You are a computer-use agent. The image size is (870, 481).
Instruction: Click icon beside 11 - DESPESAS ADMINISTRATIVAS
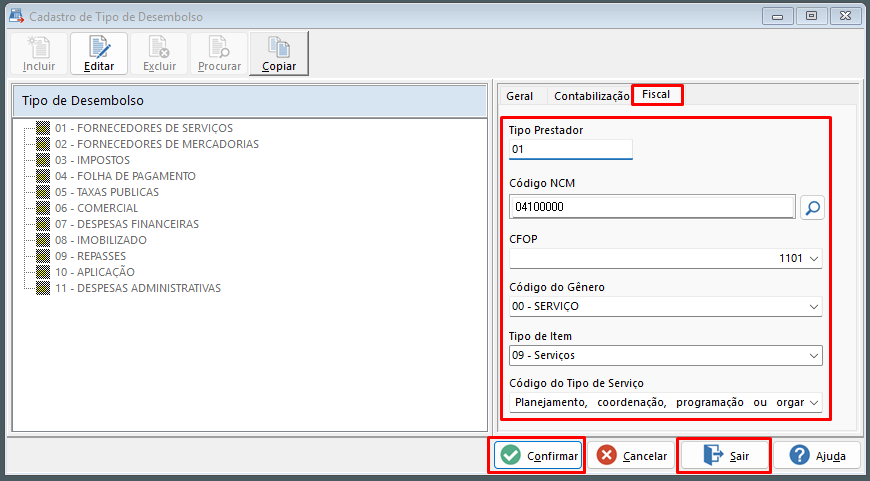pyautogui.click(x=43, y=288)
